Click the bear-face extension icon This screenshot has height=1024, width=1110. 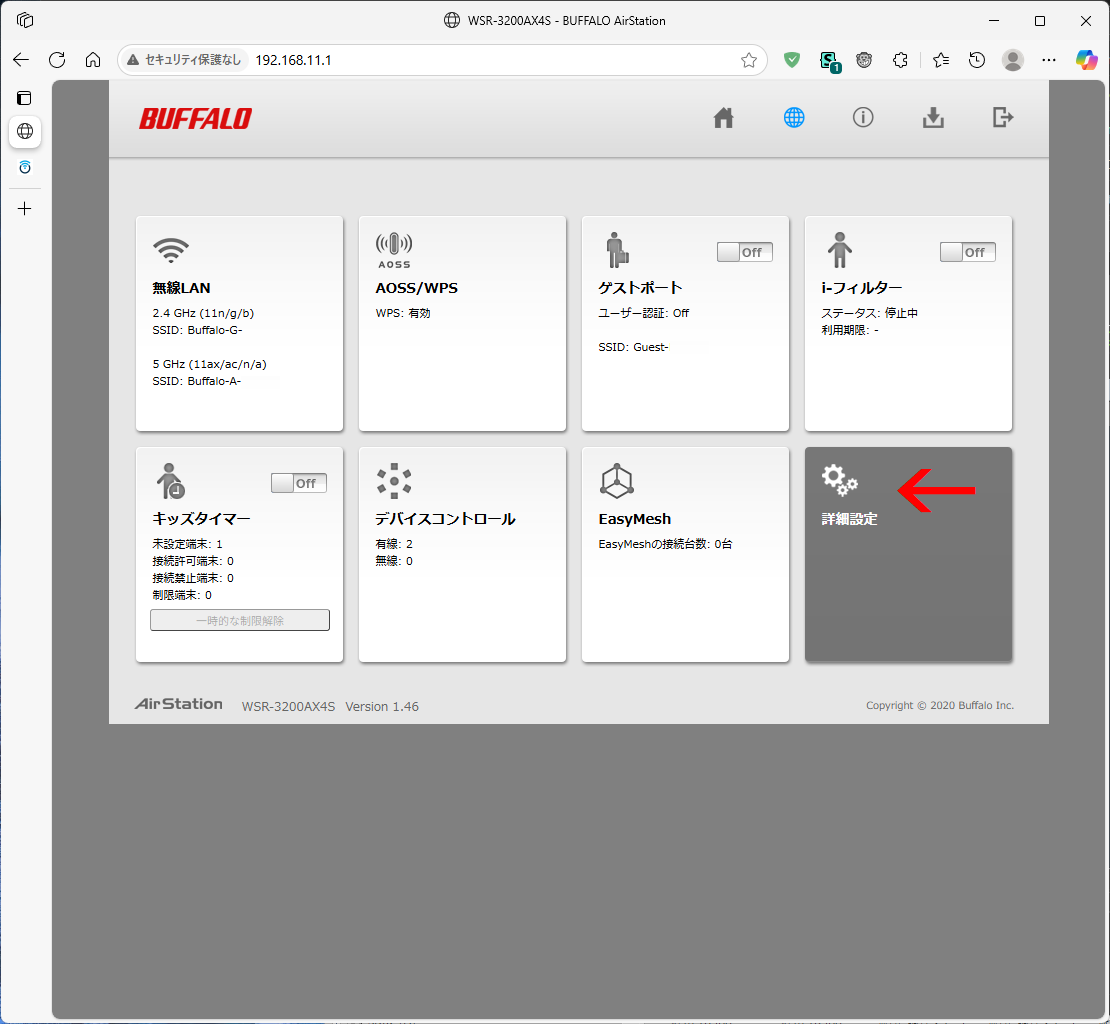coord(864,60)
